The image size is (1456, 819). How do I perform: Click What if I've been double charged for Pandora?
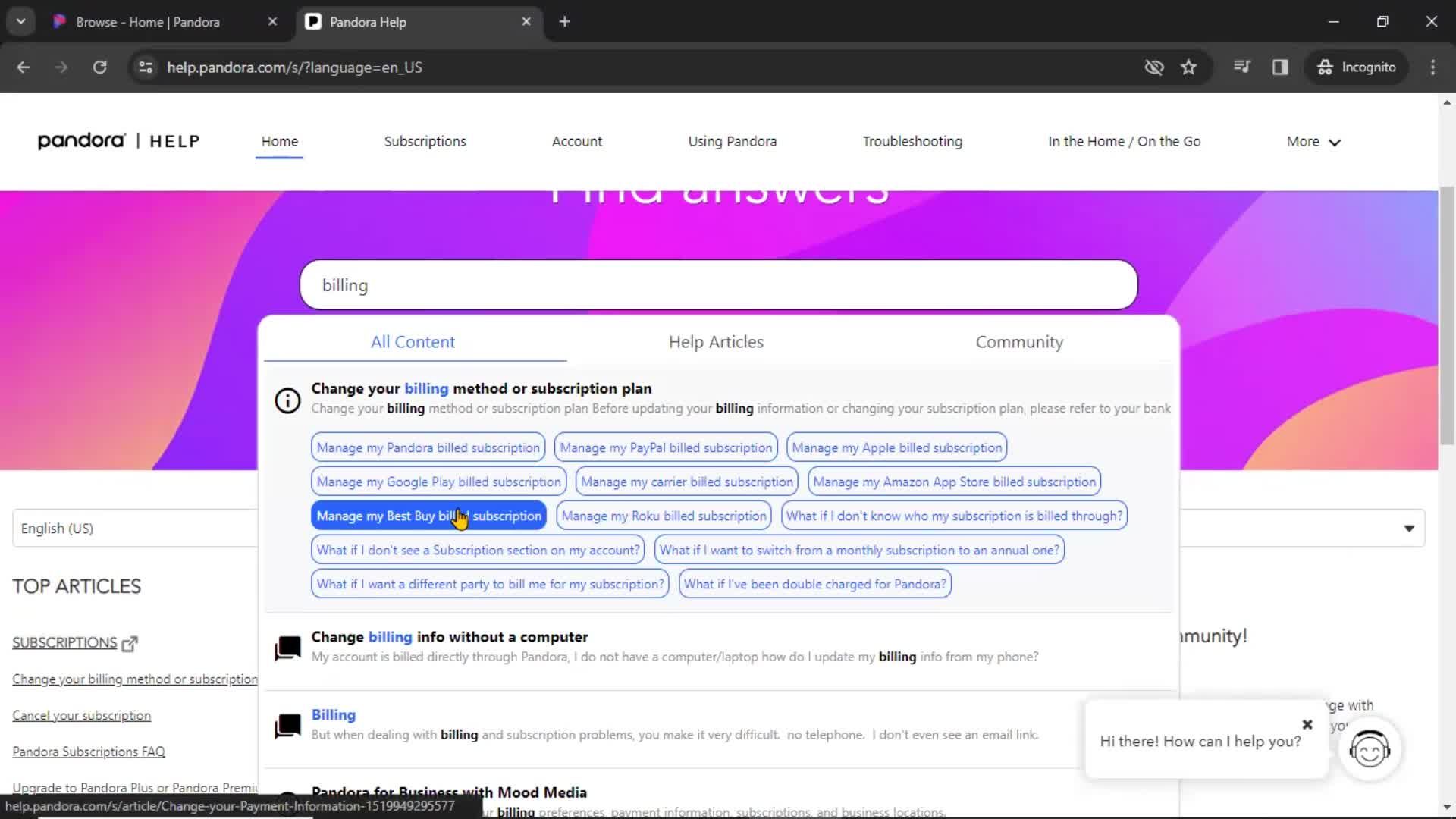pos(815,583)
